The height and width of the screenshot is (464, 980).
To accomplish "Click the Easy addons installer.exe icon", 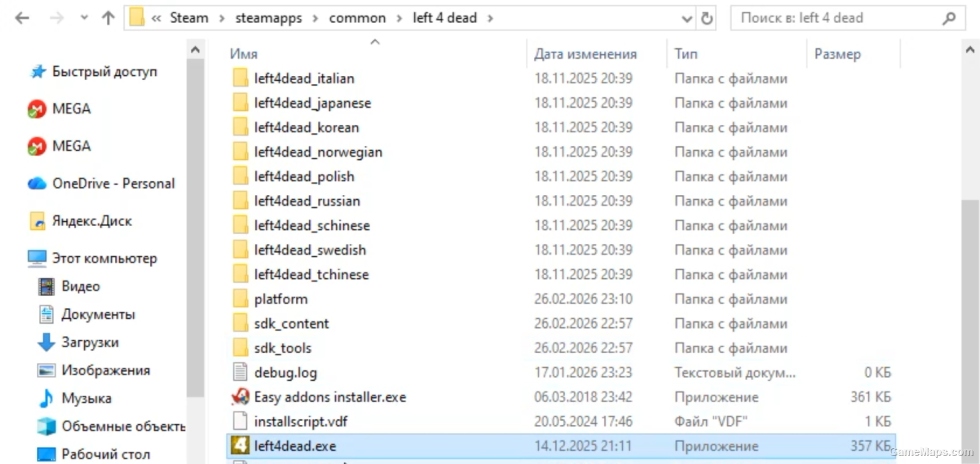I will pos(241,396).
